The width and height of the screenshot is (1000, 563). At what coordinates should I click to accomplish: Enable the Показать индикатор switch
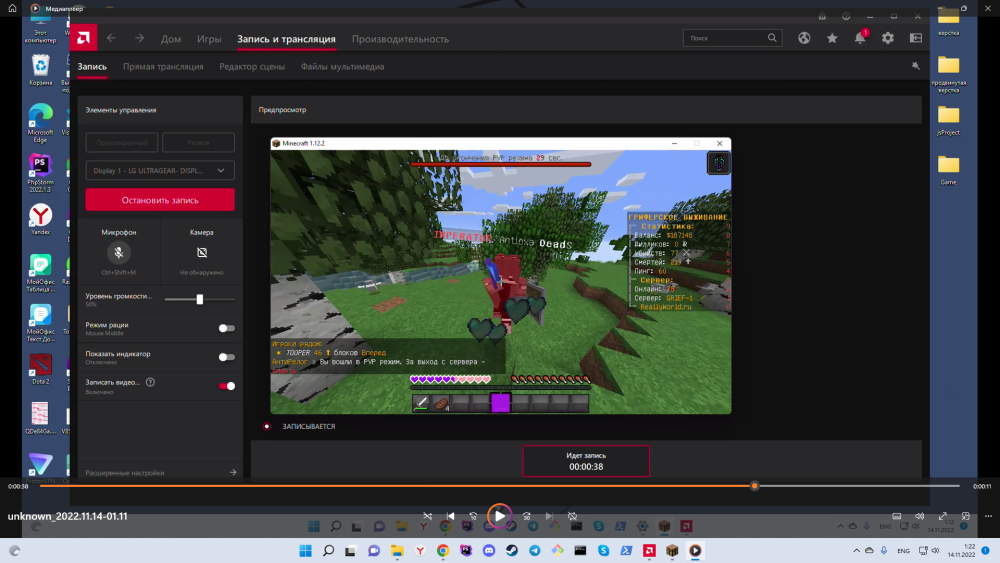pyautogui.click(x=226, y=357)
